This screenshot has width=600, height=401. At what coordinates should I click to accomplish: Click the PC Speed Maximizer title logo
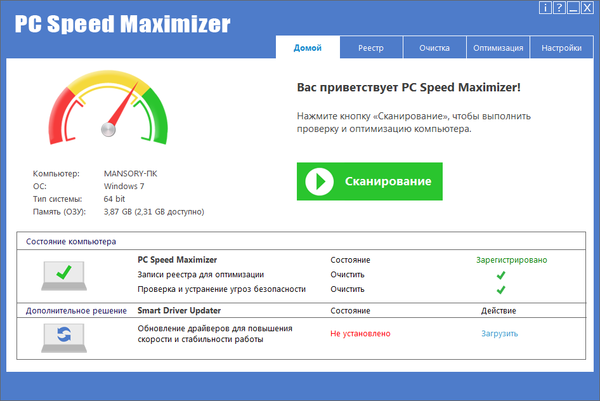[123, 24]
